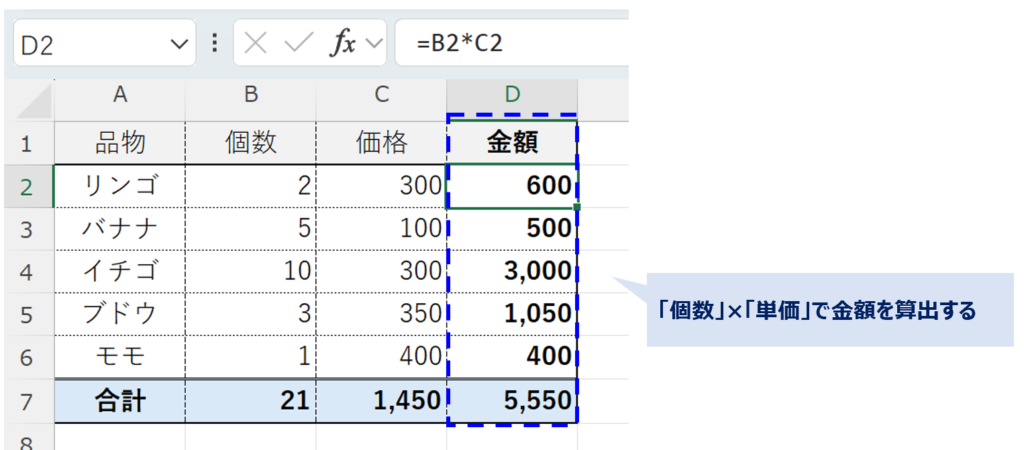
Task: Click the total price cell 1,450
Action: coord(381,400)
